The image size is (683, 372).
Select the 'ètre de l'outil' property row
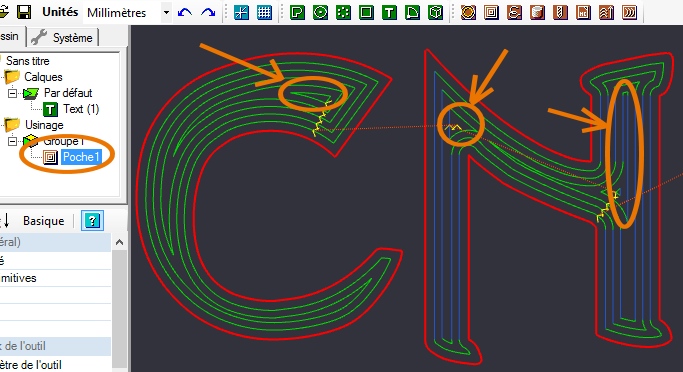pyautogui.click(x=55, y=364)
